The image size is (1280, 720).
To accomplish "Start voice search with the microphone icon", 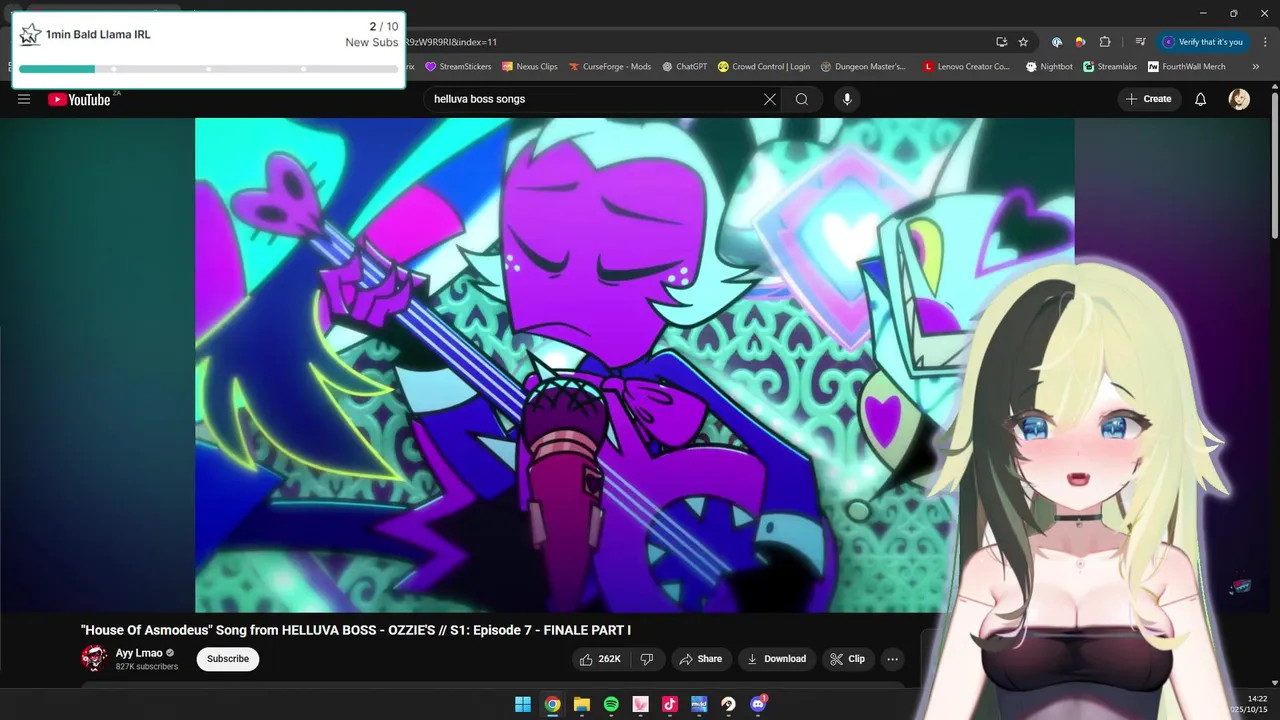I will (847, 99).
